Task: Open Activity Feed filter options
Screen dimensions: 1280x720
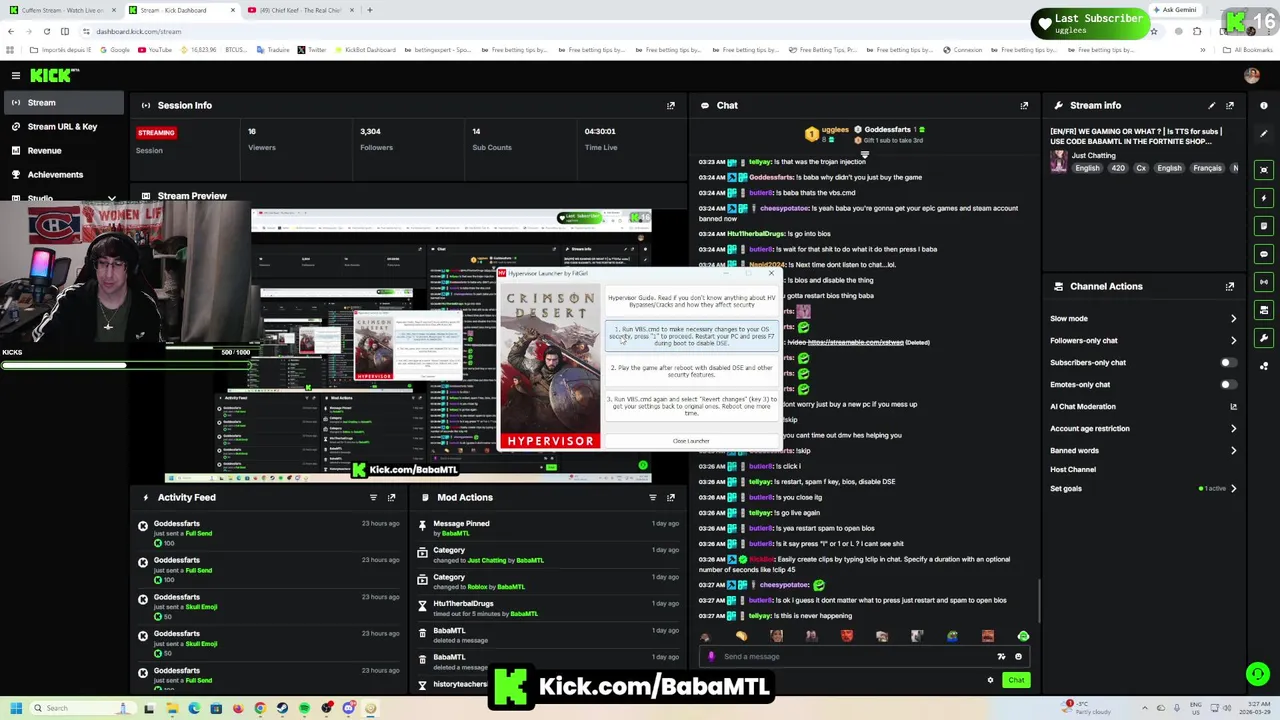Action: 373,497
